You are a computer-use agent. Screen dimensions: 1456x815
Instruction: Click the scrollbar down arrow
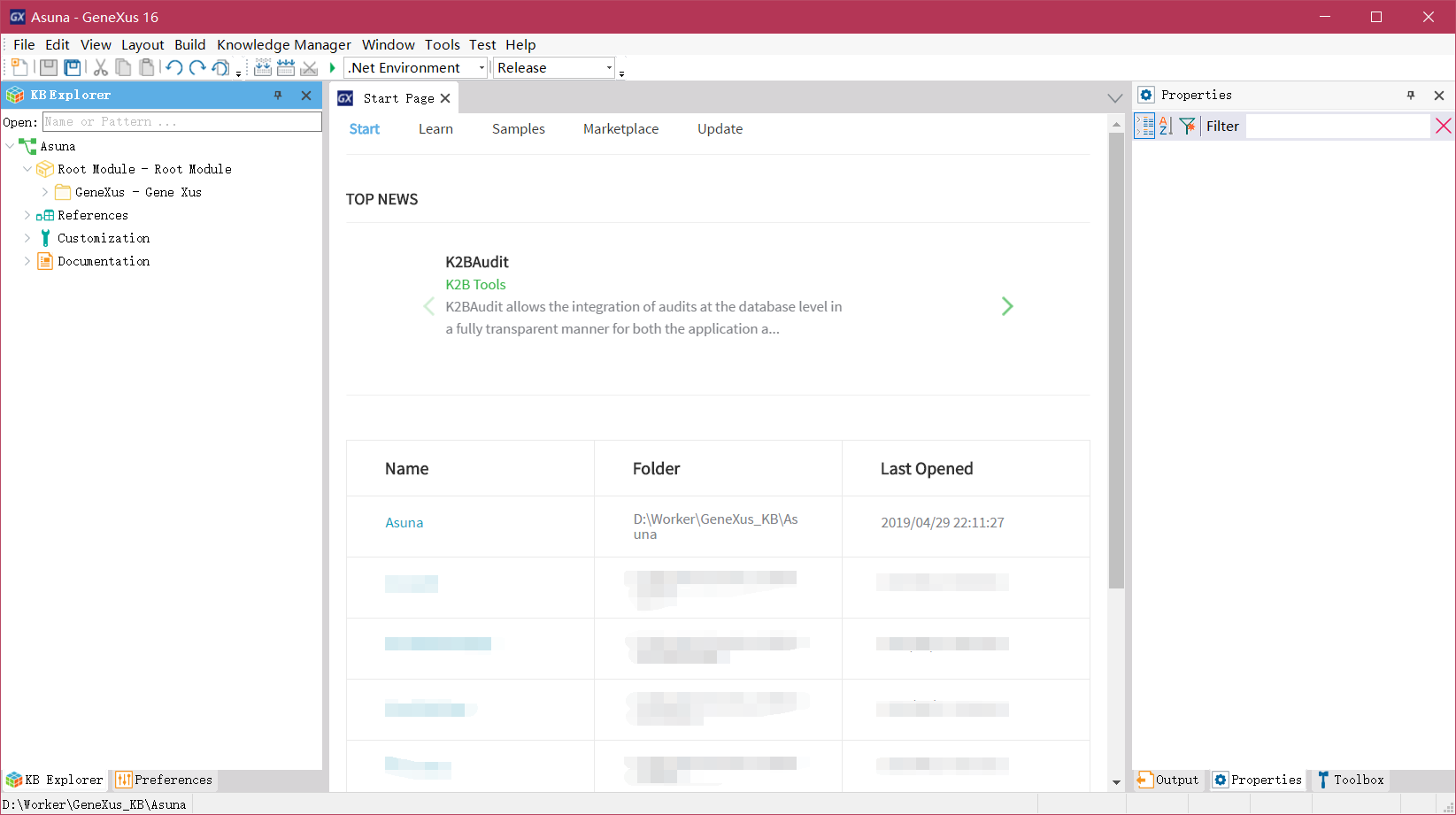point(1116,782)
